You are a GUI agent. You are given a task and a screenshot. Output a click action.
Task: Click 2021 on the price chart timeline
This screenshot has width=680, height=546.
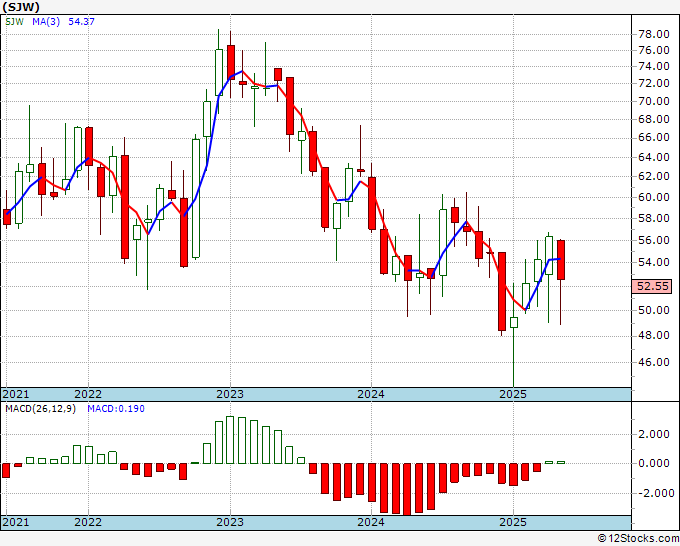(16, 394)
